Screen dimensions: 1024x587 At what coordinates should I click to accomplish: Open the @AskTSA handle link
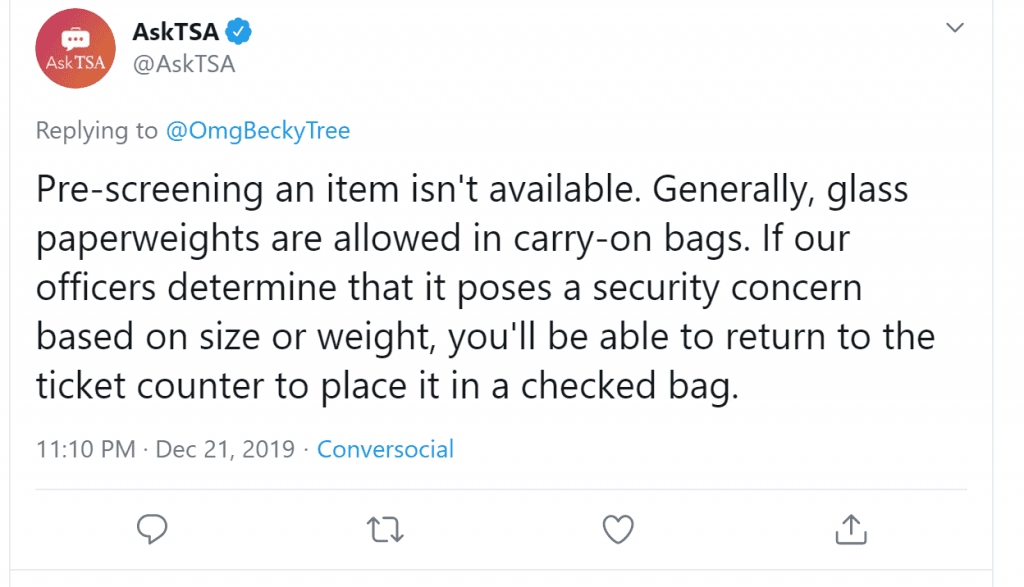pos(184,64)
